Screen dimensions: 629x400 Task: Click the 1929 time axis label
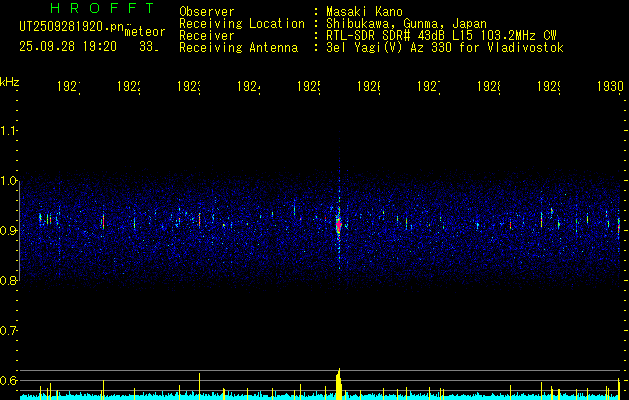point(549,86)
